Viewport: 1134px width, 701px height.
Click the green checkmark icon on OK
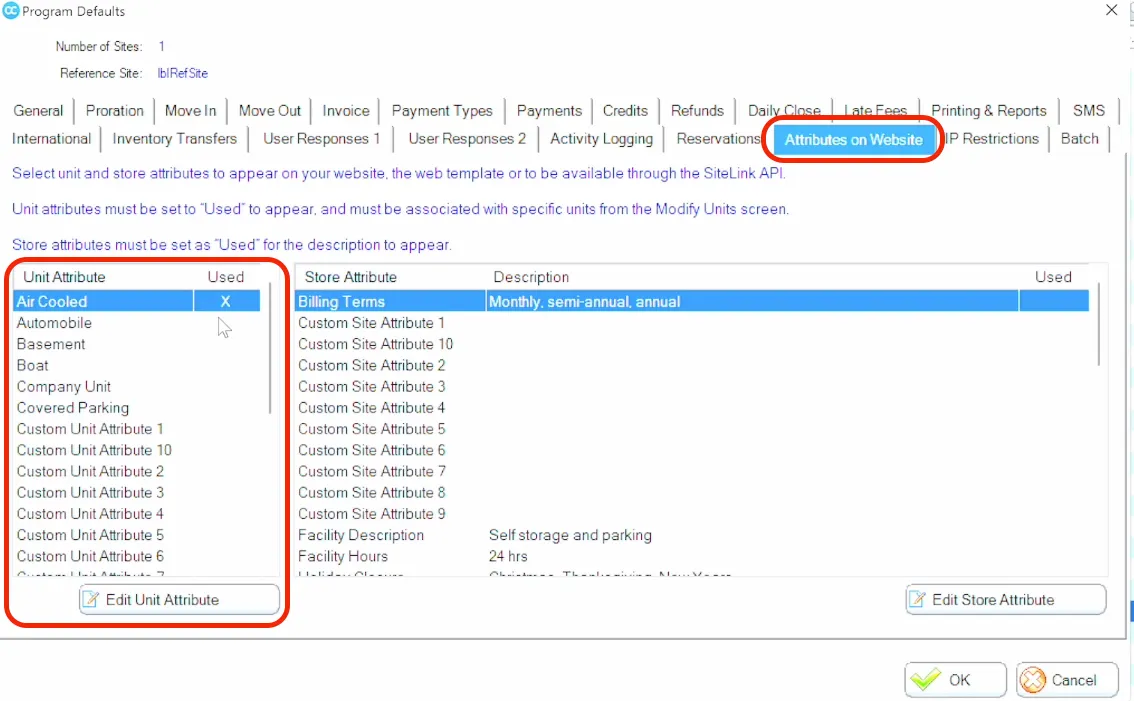click(925, 680)
